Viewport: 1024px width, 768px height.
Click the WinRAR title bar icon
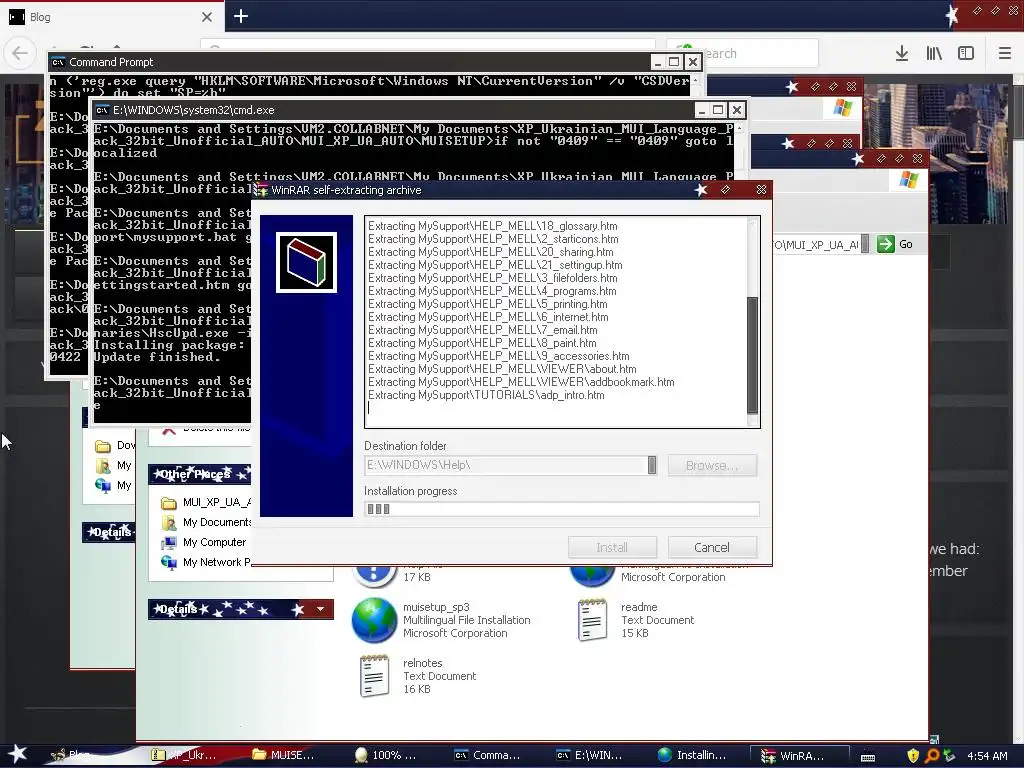click(x=261, y=190)
